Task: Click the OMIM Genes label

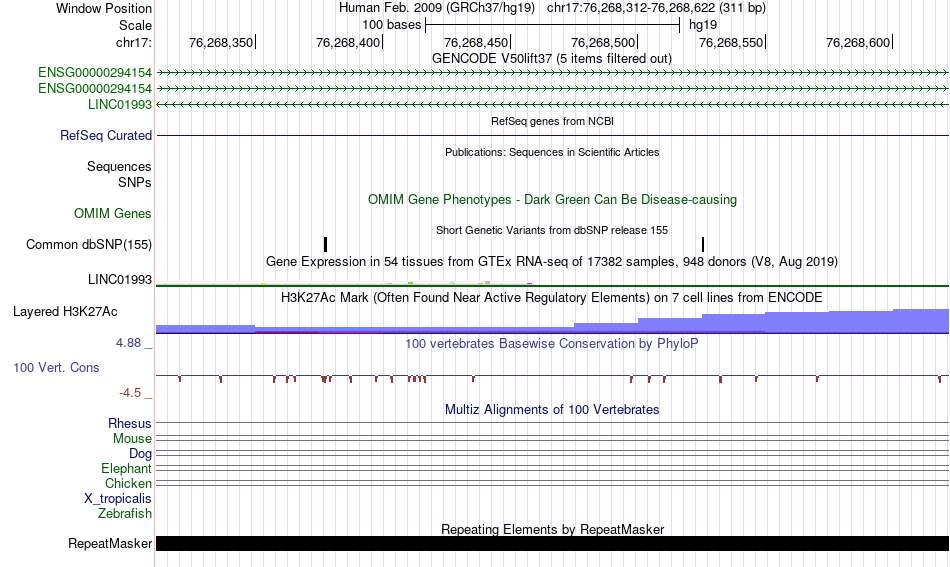Action: click(x=112, y=213)
